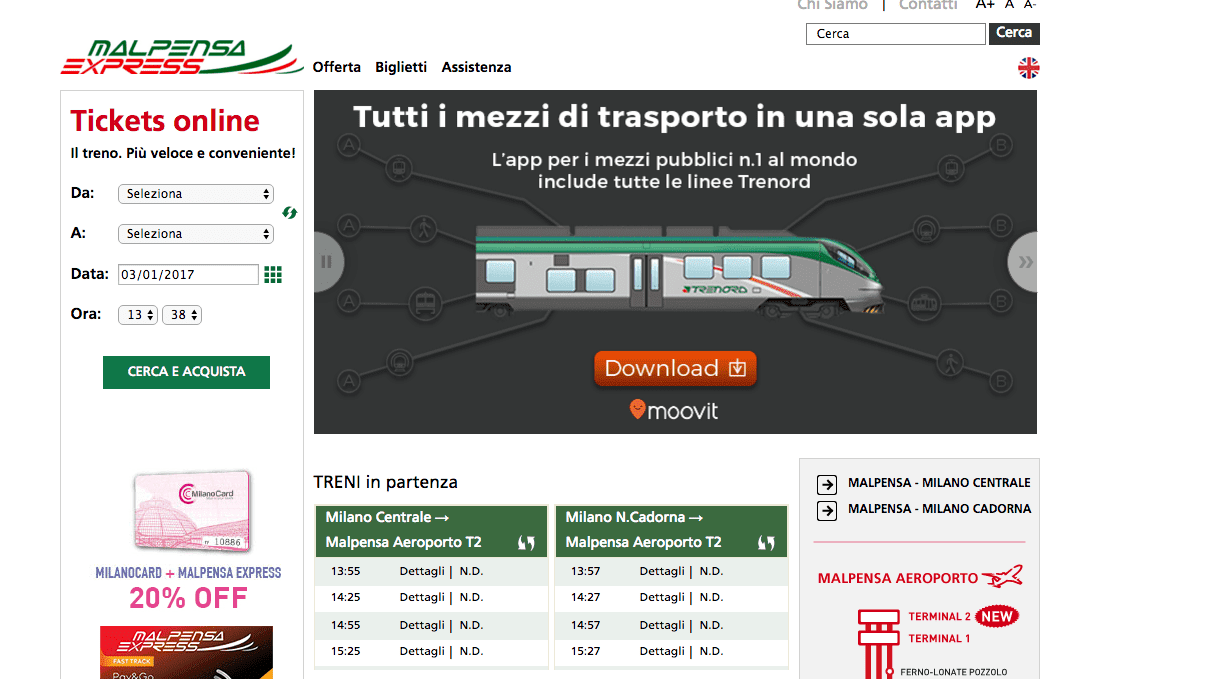This screenshot has width=1222, height=679.
Task: Click the arrow icon beside Malpensa - Milano Cadorna
Action: (827, 511)
